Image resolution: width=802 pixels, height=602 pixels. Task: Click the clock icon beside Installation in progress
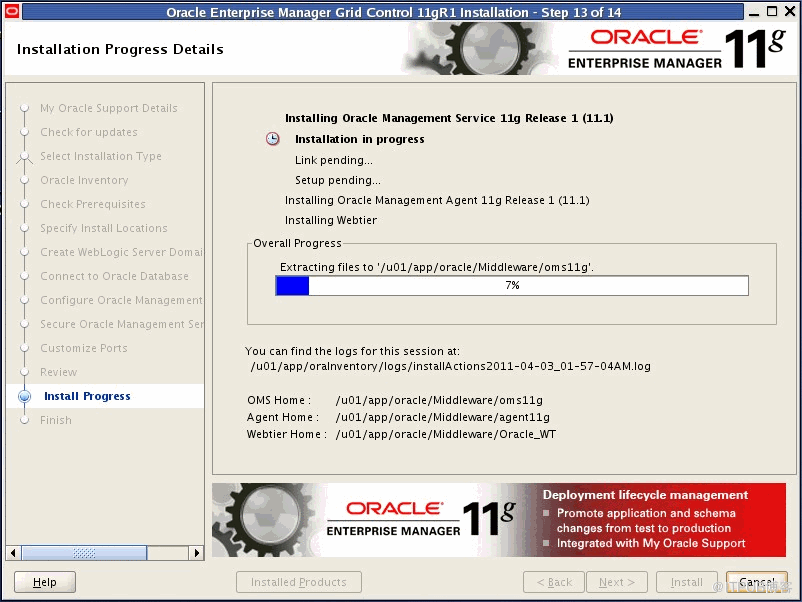(273, 139)
